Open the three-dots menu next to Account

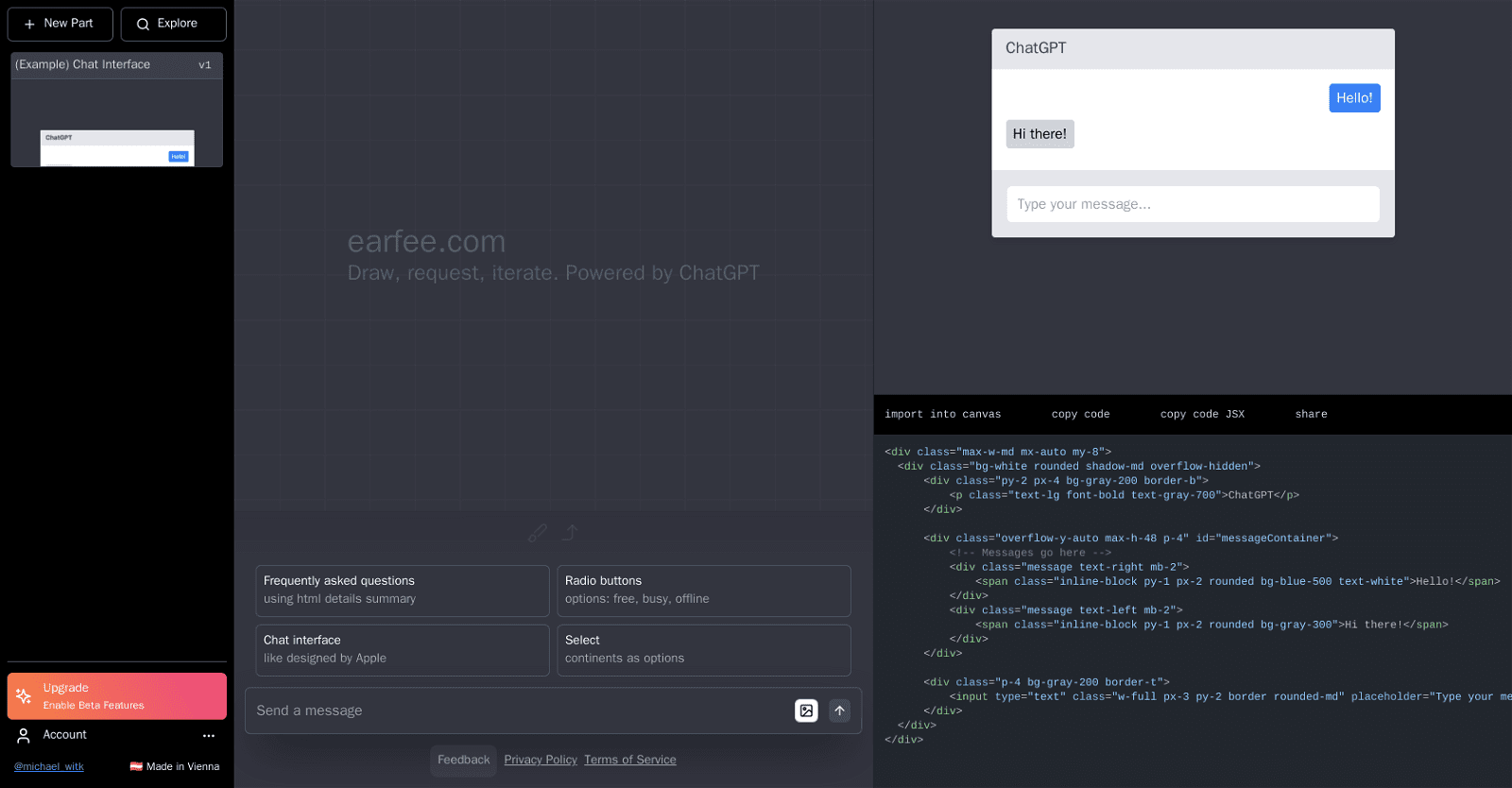click(x=209, y=735)
